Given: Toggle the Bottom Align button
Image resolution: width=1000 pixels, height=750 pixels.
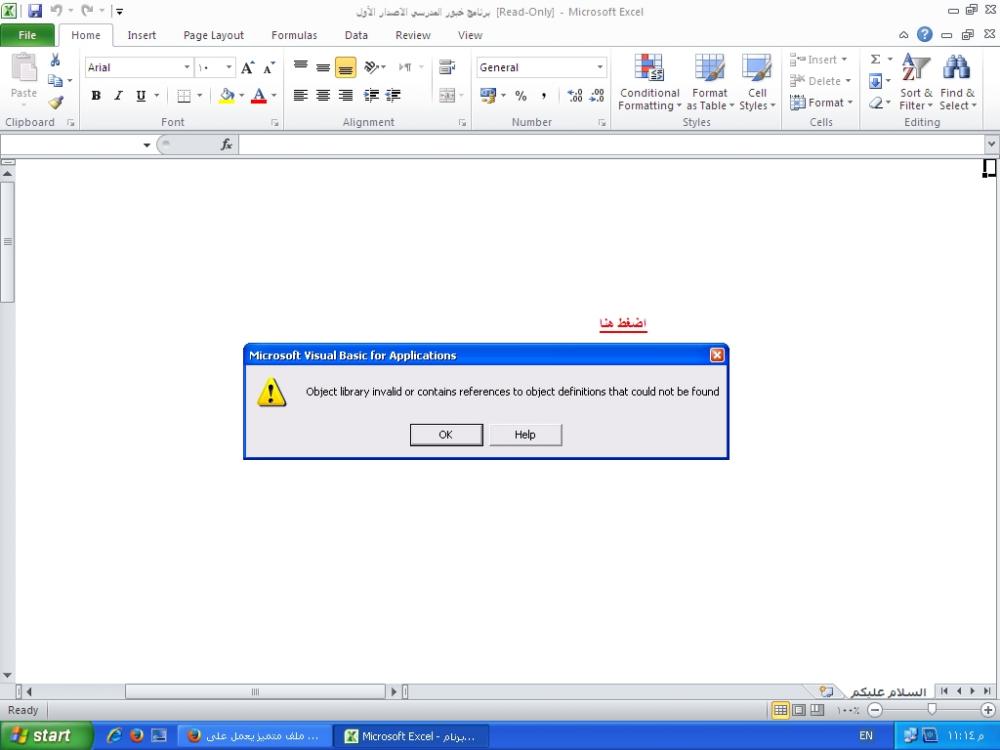Looking at the screenshot, I should click(x=346, y=67).
